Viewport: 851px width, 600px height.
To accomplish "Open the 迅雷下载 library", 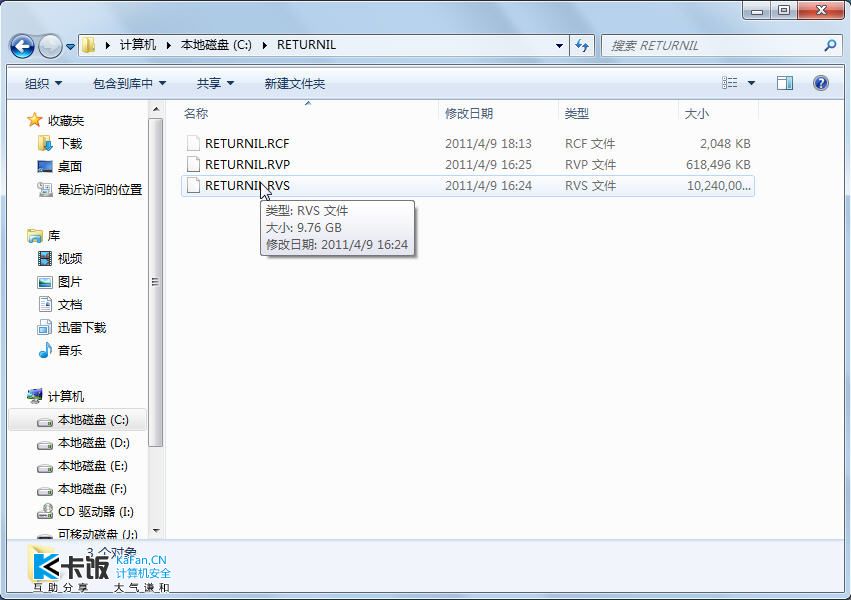I will coord(82,328).
